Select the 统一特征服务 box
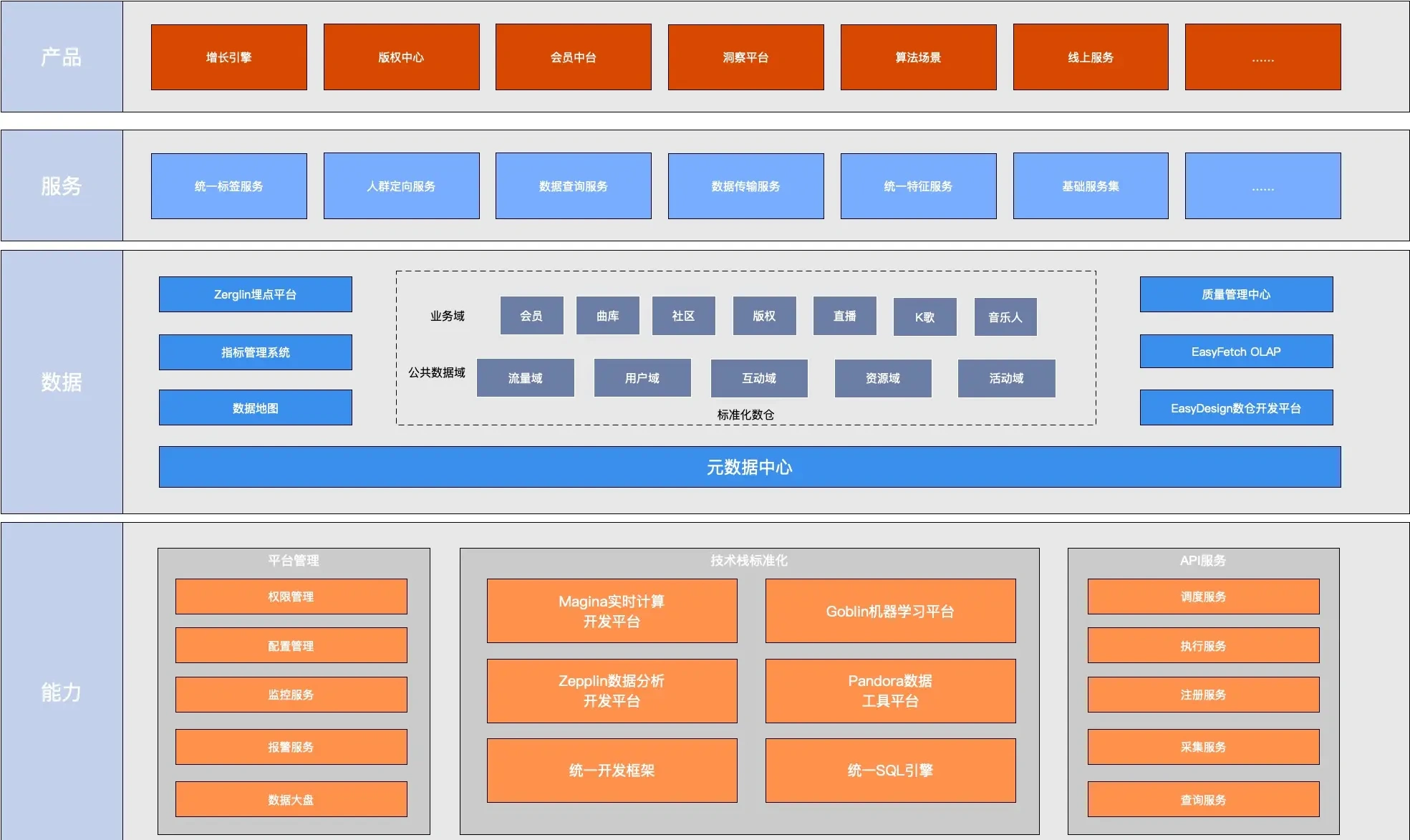This screenshot has height=840, width=1410. (918, 186)
